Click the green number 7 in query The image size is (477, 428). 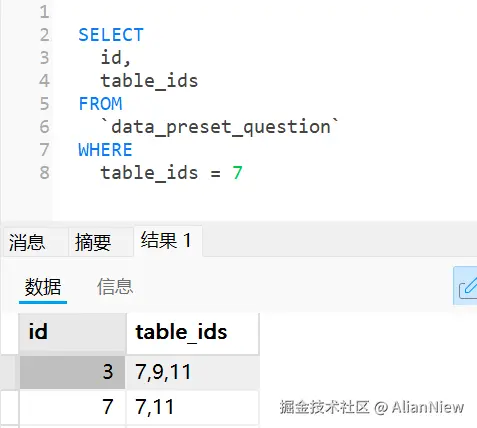point(237,173)
